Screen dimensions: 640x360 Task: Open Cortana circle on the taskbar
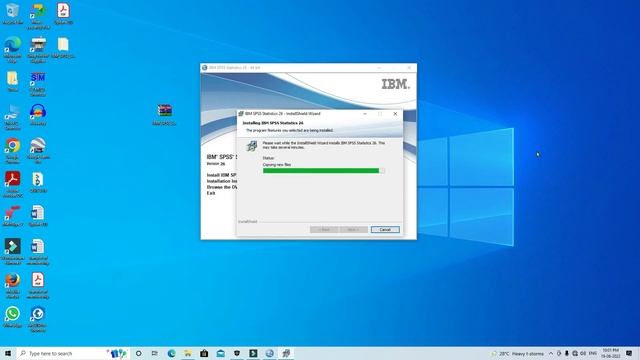pyautogui.click(x=139, y=353)
